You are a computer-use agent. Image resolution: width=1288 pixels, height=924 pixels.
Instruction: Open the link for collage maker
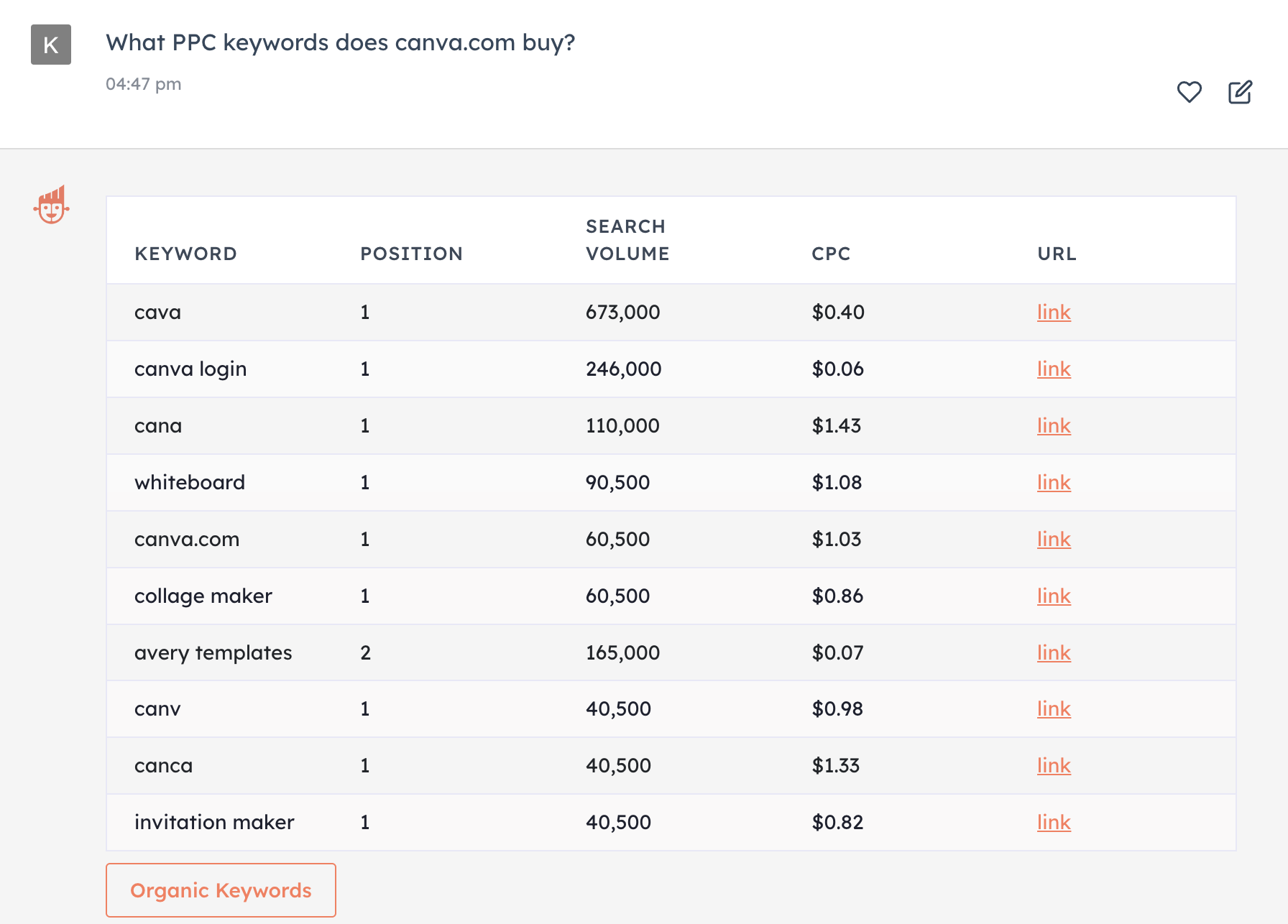1054,596
